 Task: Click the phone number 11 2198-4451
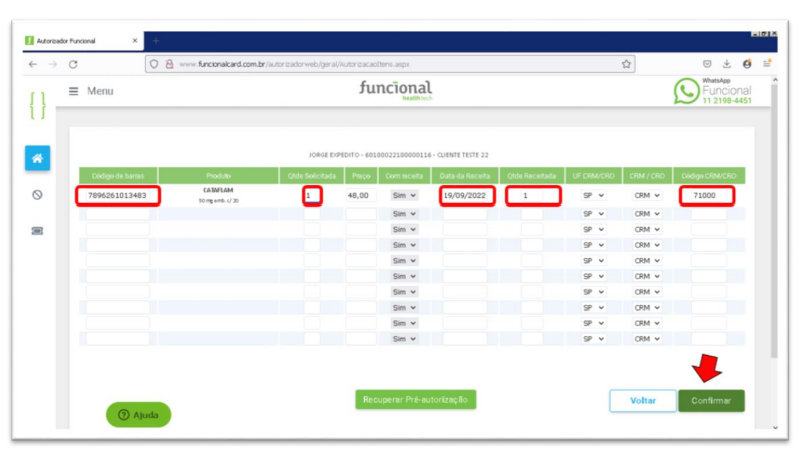(727, 101)
